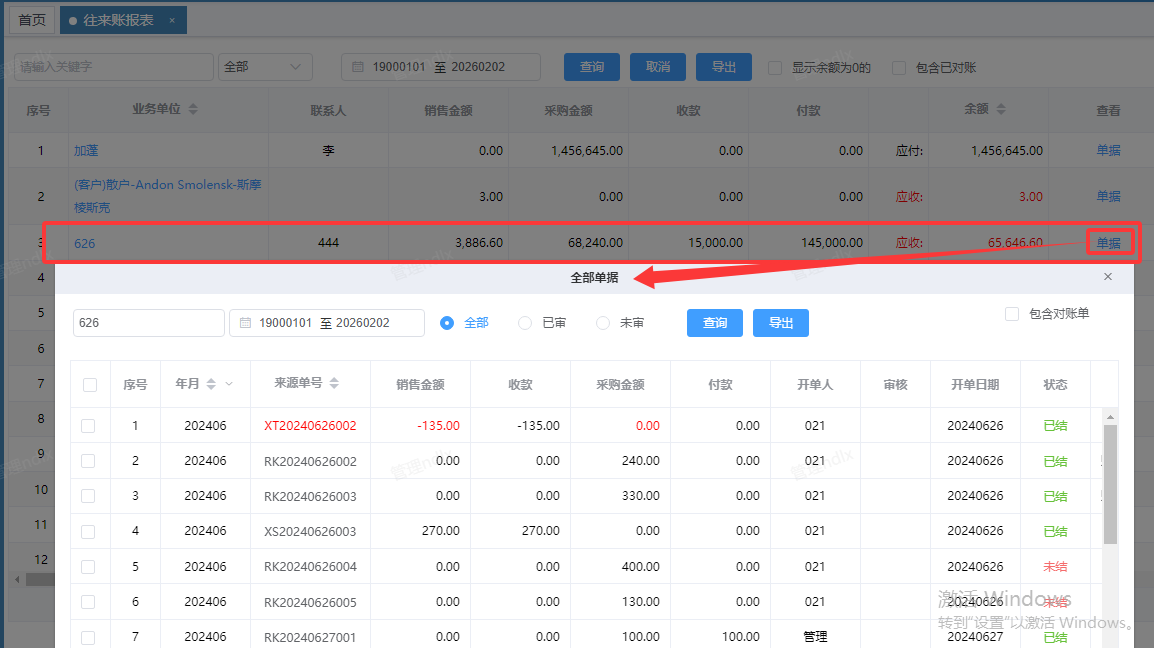The width and height of the screenshot is (1154, 648).
Task: Click the dialog search field containing 626
Action: [148, 323]
